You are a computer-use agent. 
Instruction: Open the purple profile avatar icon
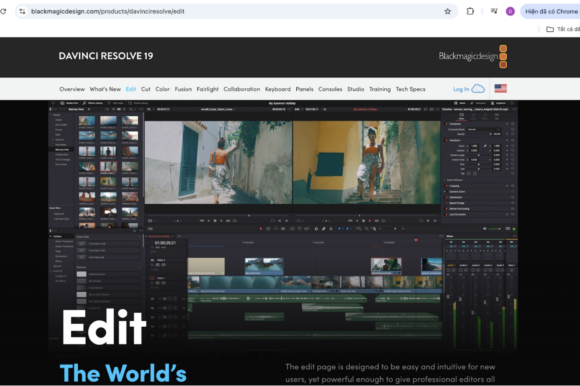[510, 11]
